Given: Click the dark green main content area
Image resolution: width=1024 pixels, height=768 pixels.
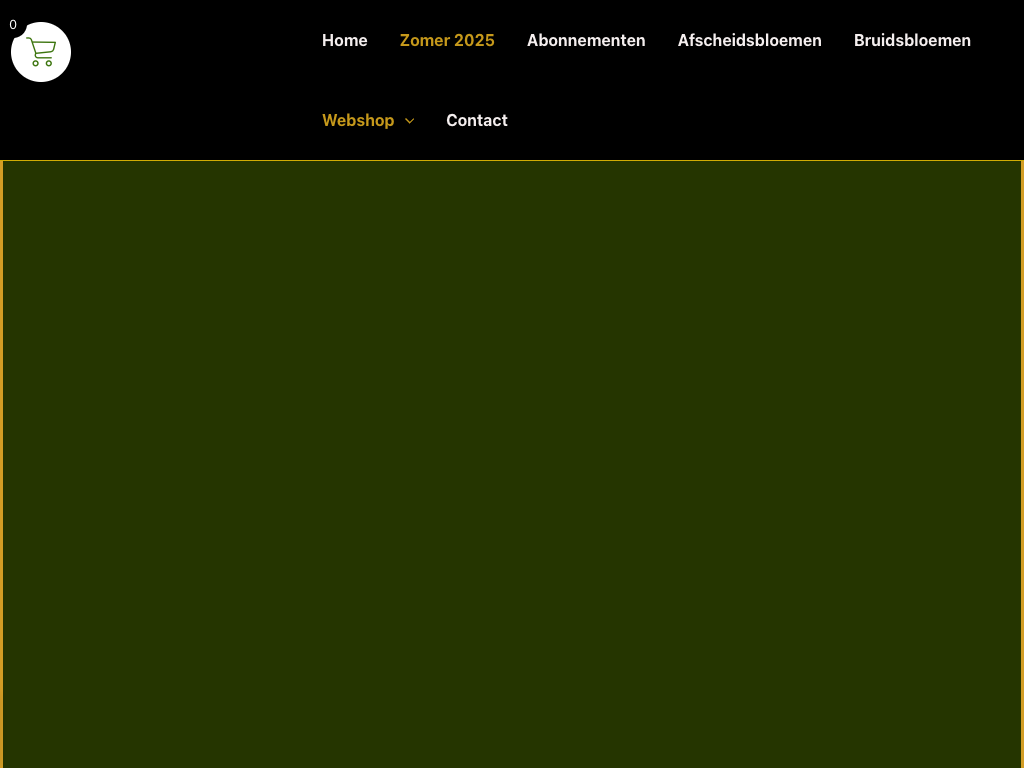Looking at the screenshot, I should click(512, 460).
